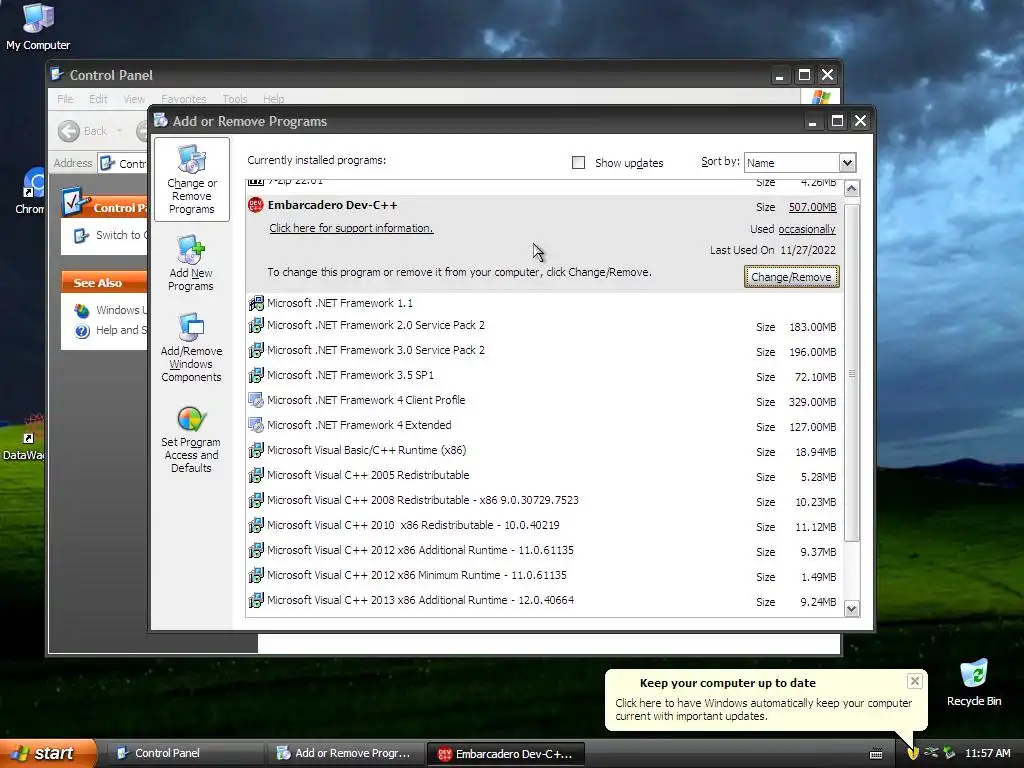The height and width of the screenshot is (768, 1024).
Task: Open Edit menu in Control Panel
Action: tap(98, 99)
